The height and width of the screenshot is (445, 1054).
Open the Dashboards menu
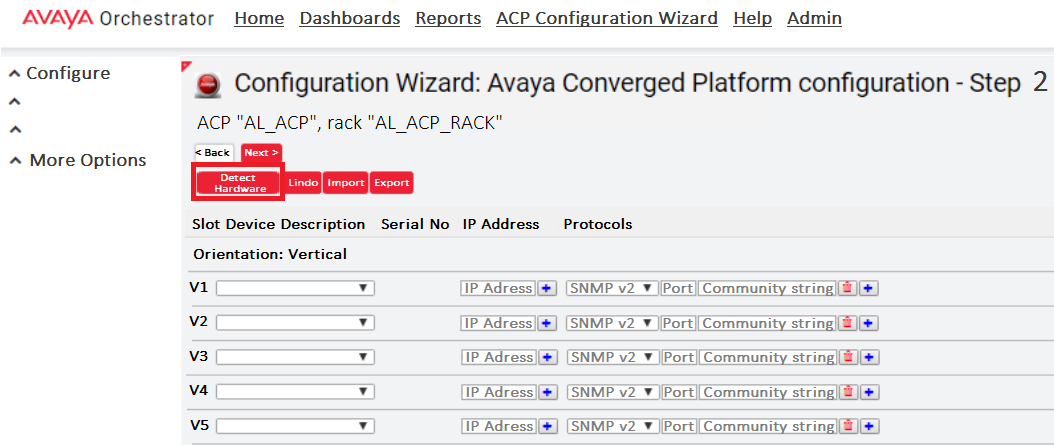point(350,18)
